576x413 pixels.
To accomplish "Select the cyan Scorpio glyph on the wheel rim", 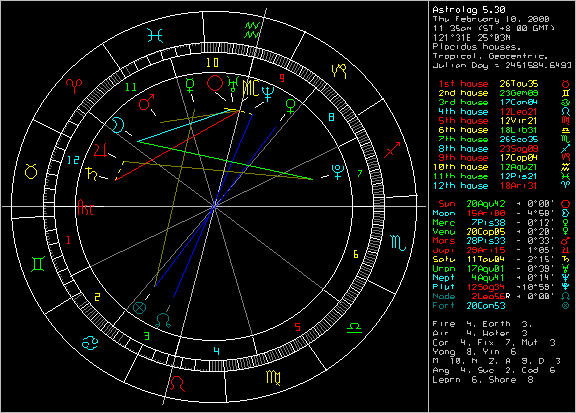I will [398, 243].
